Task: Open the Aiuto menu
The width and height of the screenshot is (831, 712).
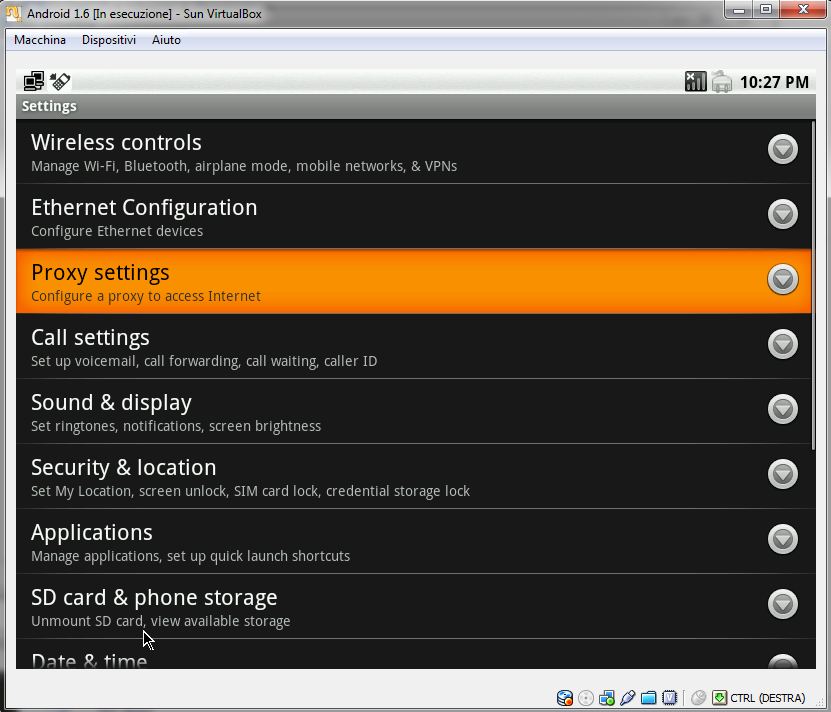Action: point(166,40)
